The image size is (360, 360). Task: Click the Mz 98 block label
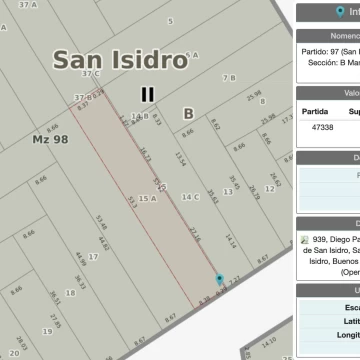50,139
